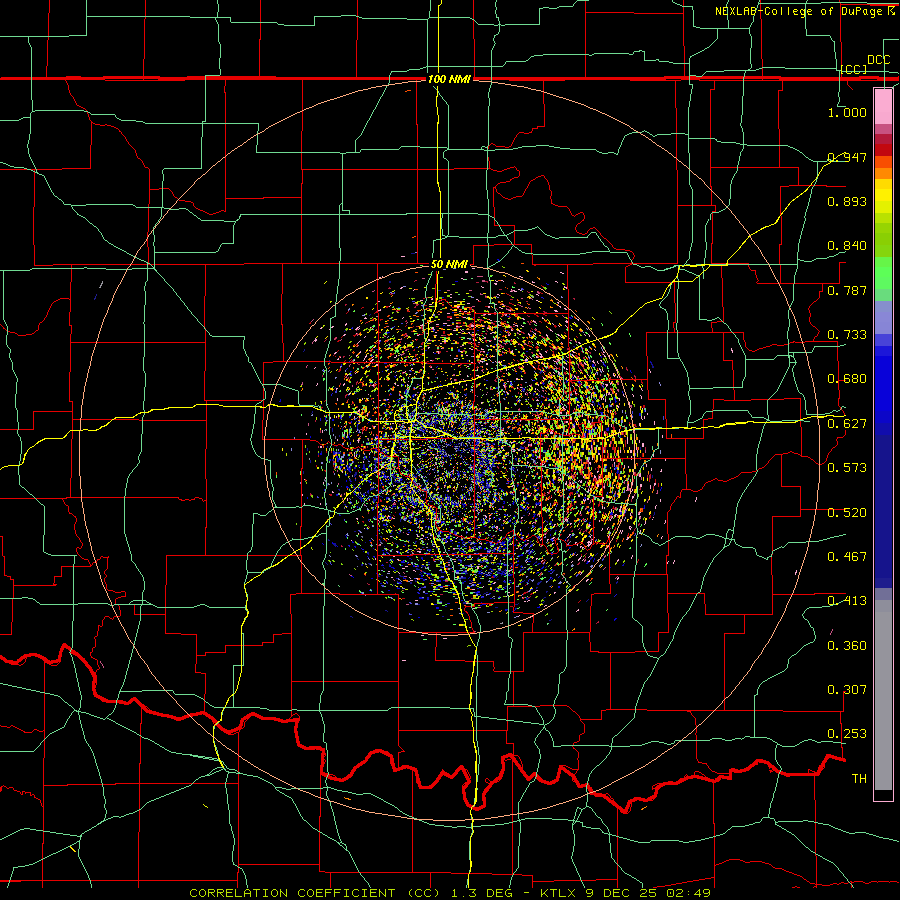The width and height of the screenshot is (900, 900).
Task: Click the 0.840 scale value
Action: click(847, 245)
